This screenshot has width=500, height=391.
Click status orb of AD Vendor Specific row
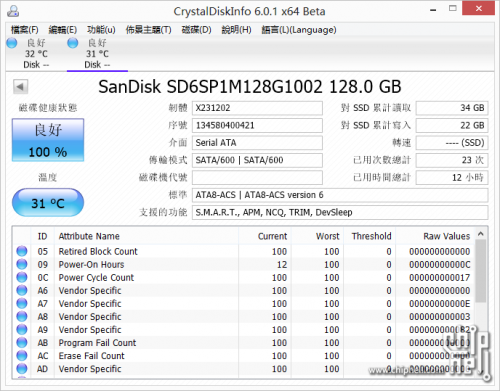click(x=22, y=368)
